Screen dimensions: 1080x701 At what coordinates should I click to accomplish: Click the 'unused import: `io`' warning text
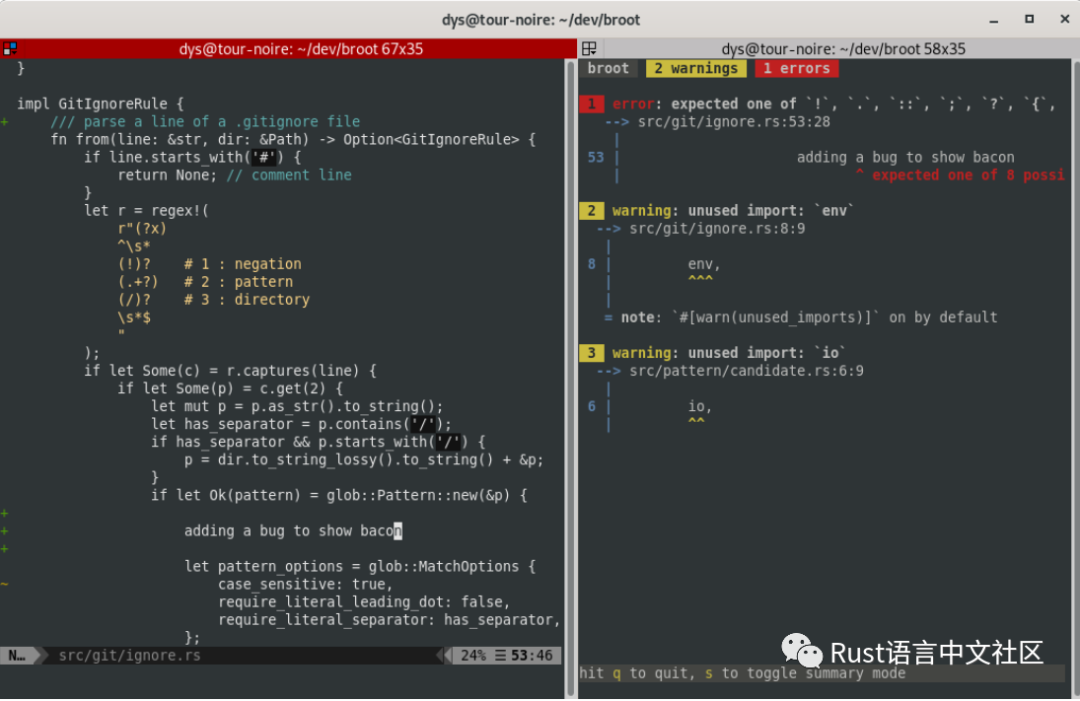pos(767,353)
